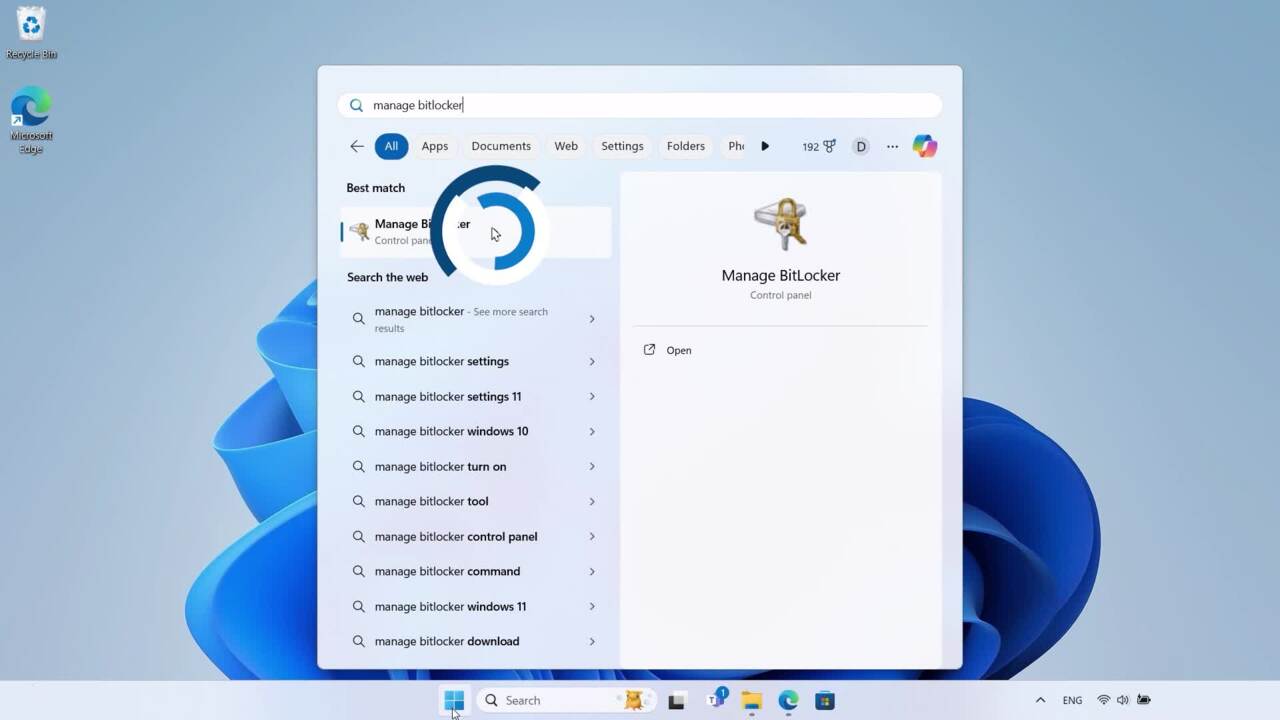1280x720 pixels.
Task: Click the ENG language indicator
Action: click(x=1072, y=700)
